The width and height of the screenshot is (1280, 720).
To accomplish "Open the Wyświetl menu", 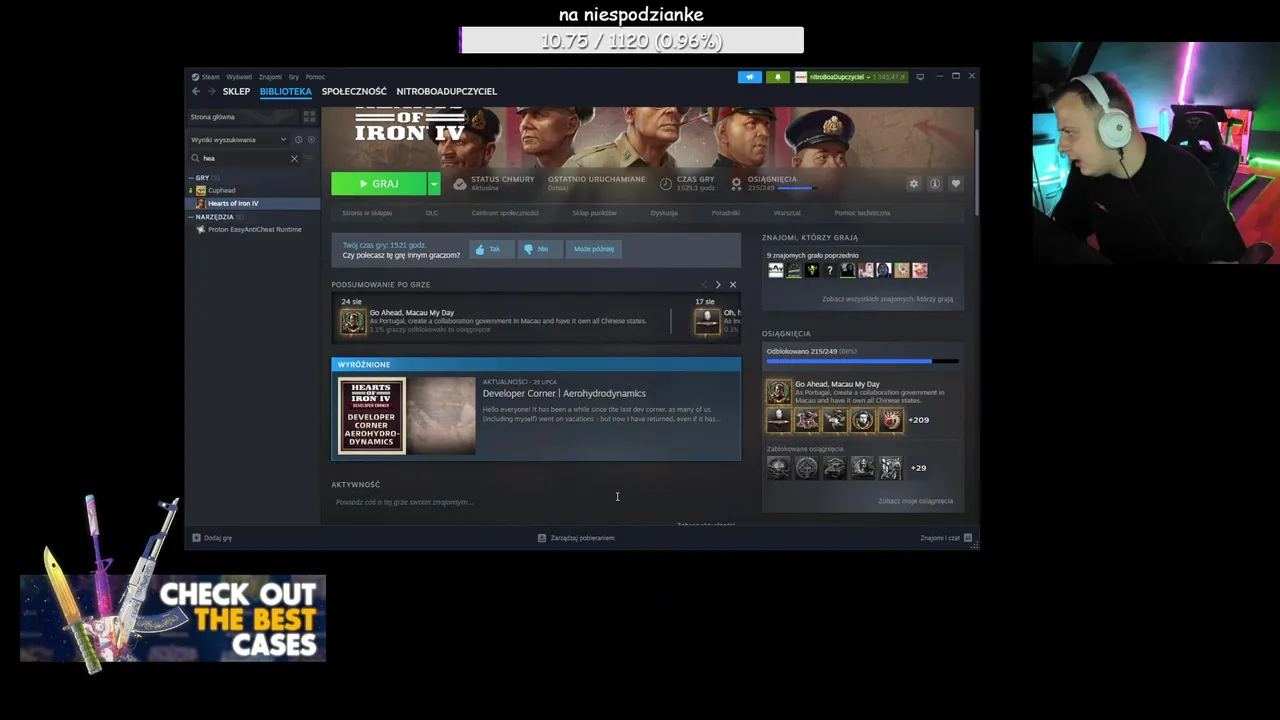I will pyautogui.click(x=239, y=77).
